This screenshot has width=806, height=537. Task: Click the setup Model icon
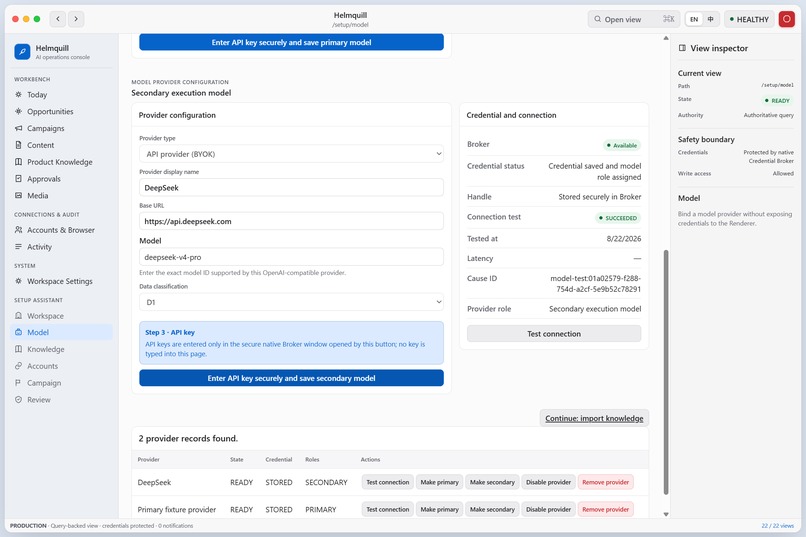[x=19, y=332]
